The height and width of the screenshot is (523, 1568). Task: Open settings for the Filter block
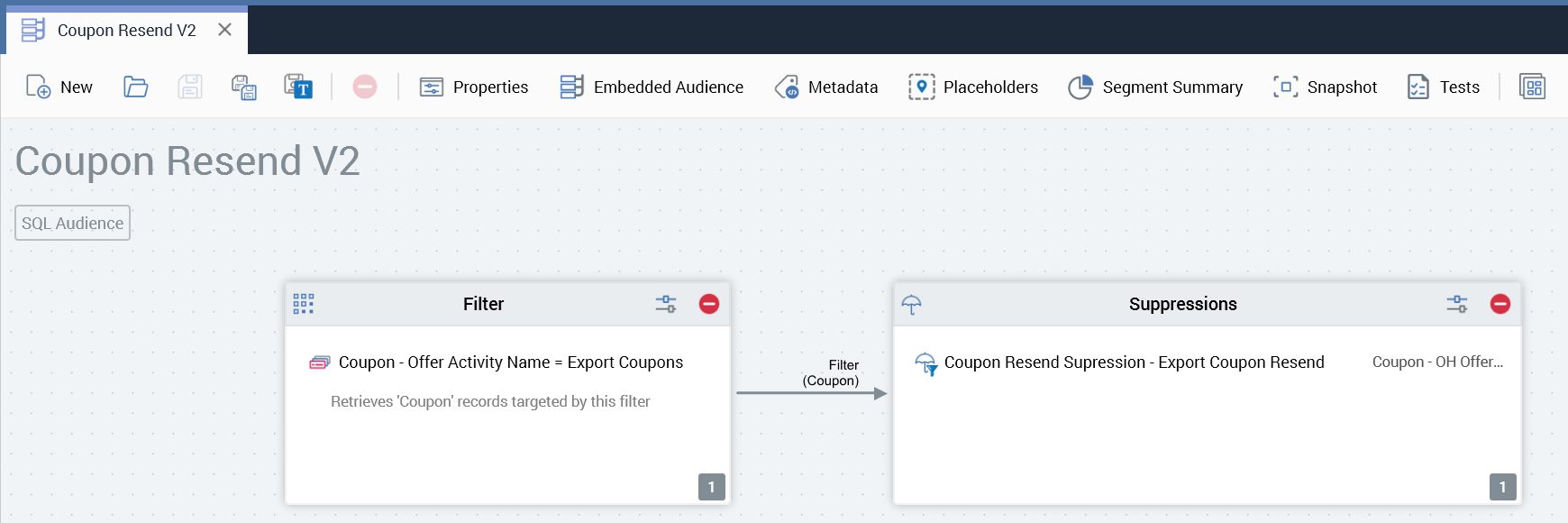click(666, 304)
